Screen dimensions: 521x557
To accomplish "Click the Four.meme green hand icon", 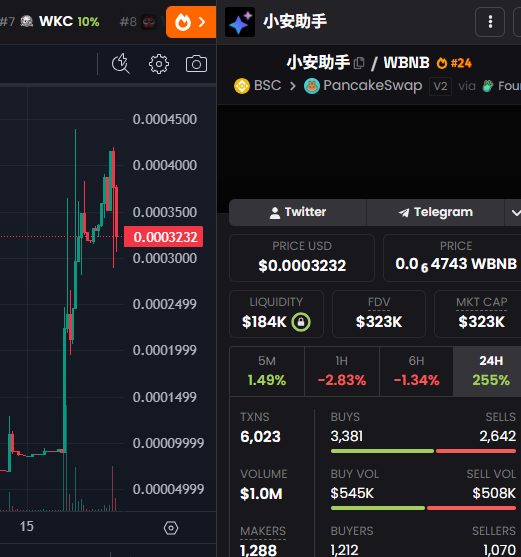I will point(488,86).
